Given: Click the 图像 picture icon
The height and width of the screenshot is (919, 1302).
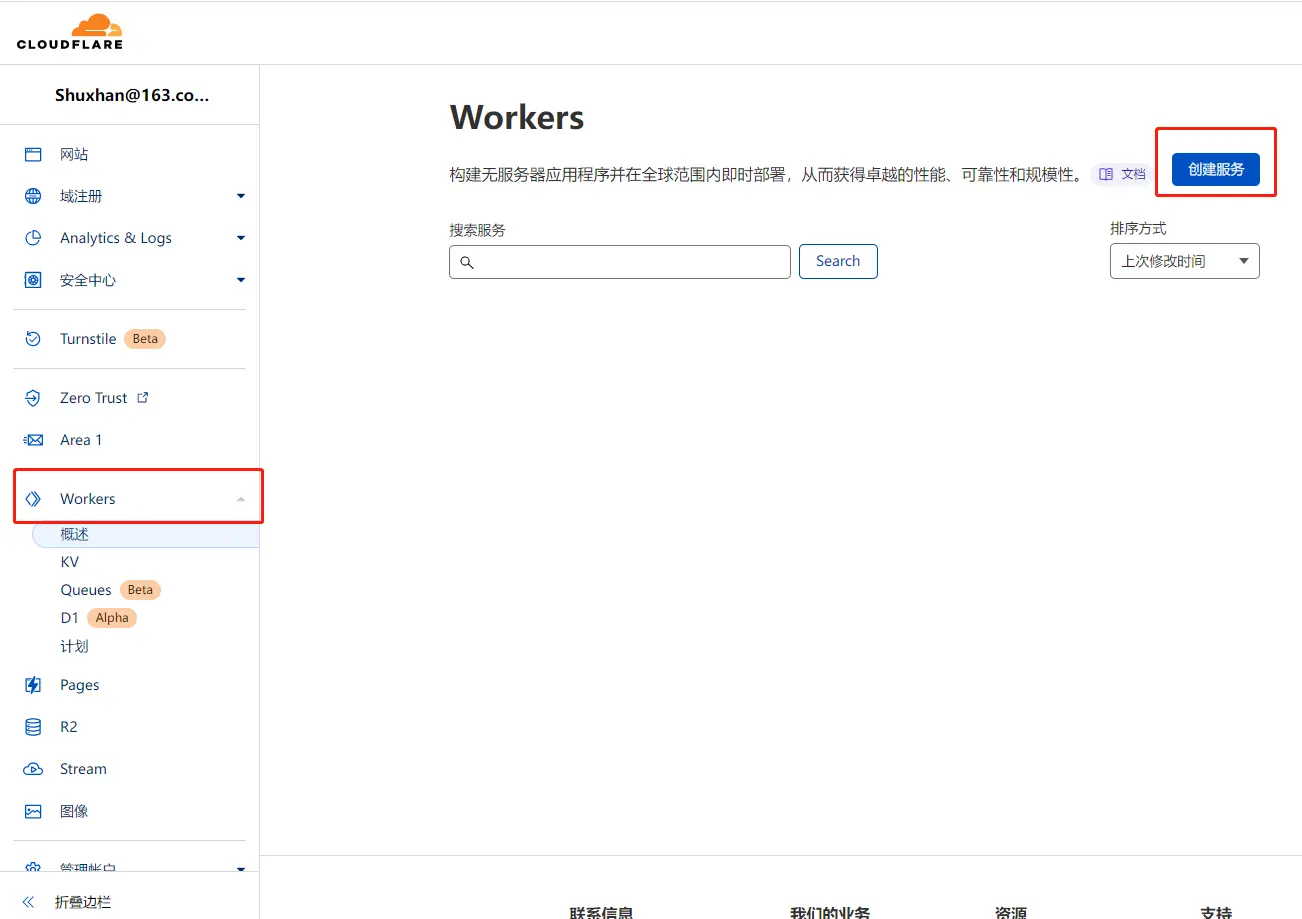Looking at the screenshot, I should [x=33, y=811].
